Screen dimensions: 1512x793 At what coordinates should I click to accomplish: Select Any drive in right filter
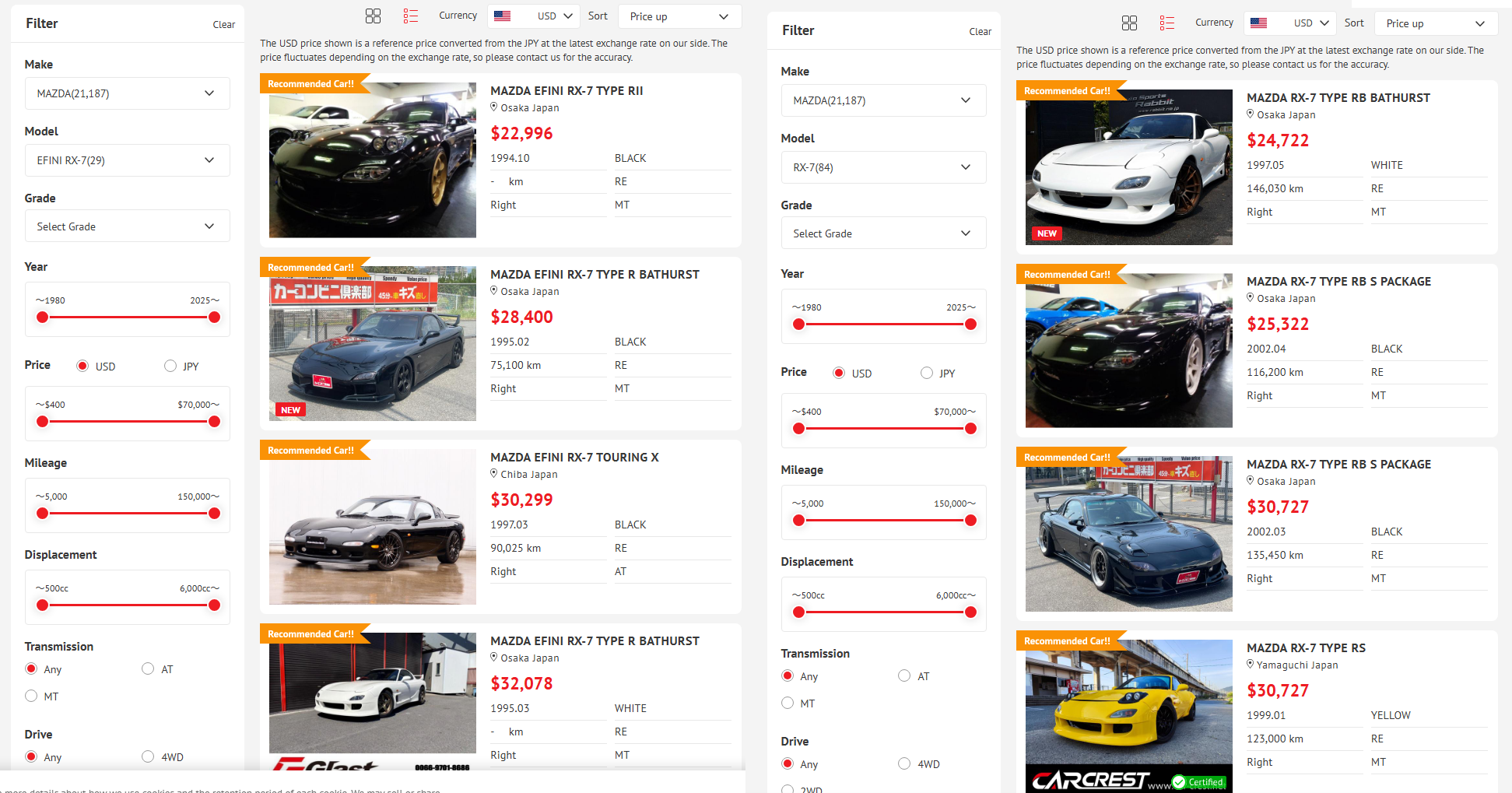(x=788, y=763)
